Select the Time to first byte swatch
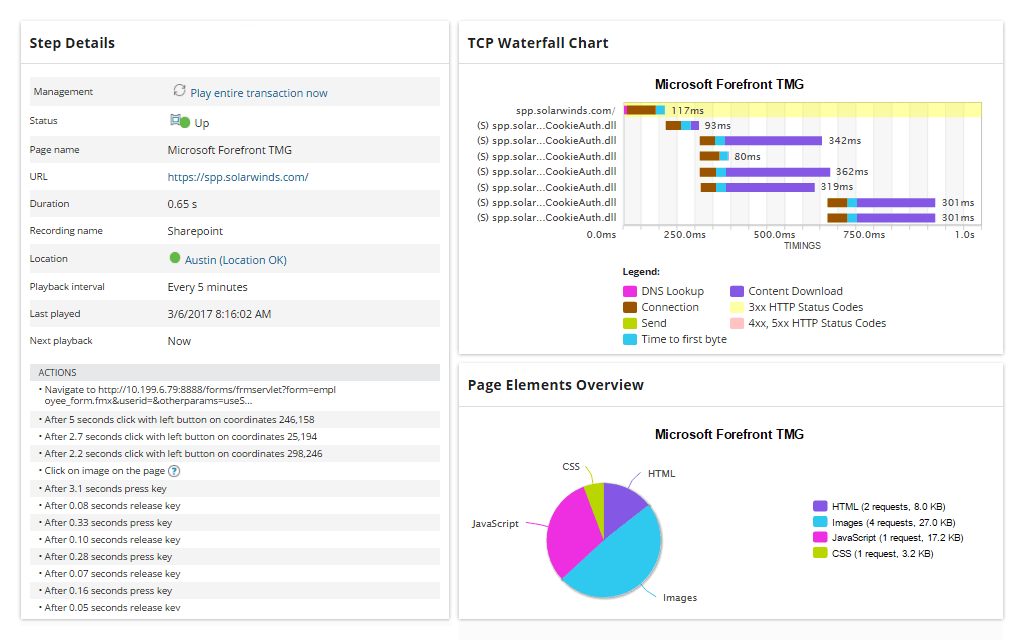Image resolution: width=1024 pixels, height=640 pixels. point(630,339)
